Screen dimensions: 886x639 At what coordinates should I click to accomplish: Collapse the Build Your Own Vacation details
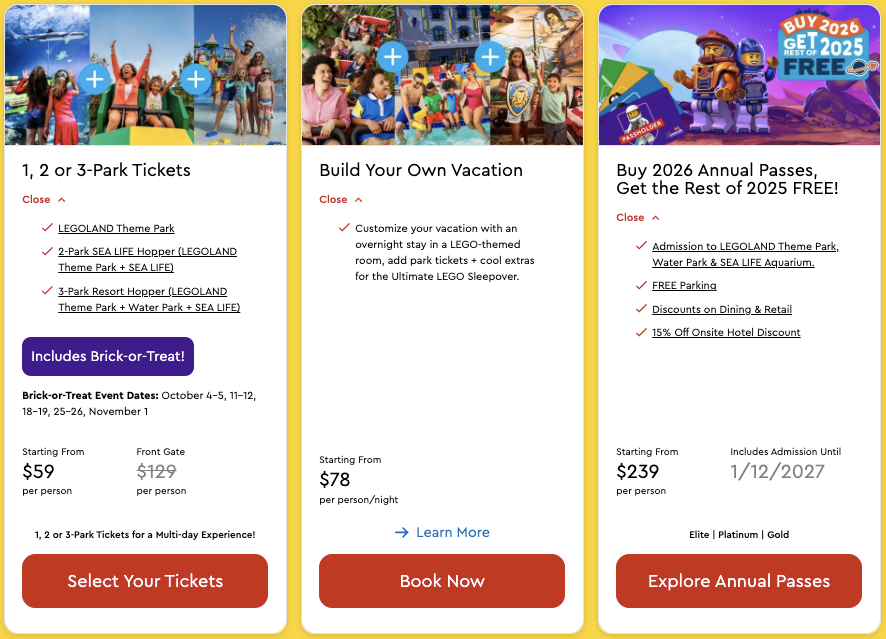[x=341, y=200]
